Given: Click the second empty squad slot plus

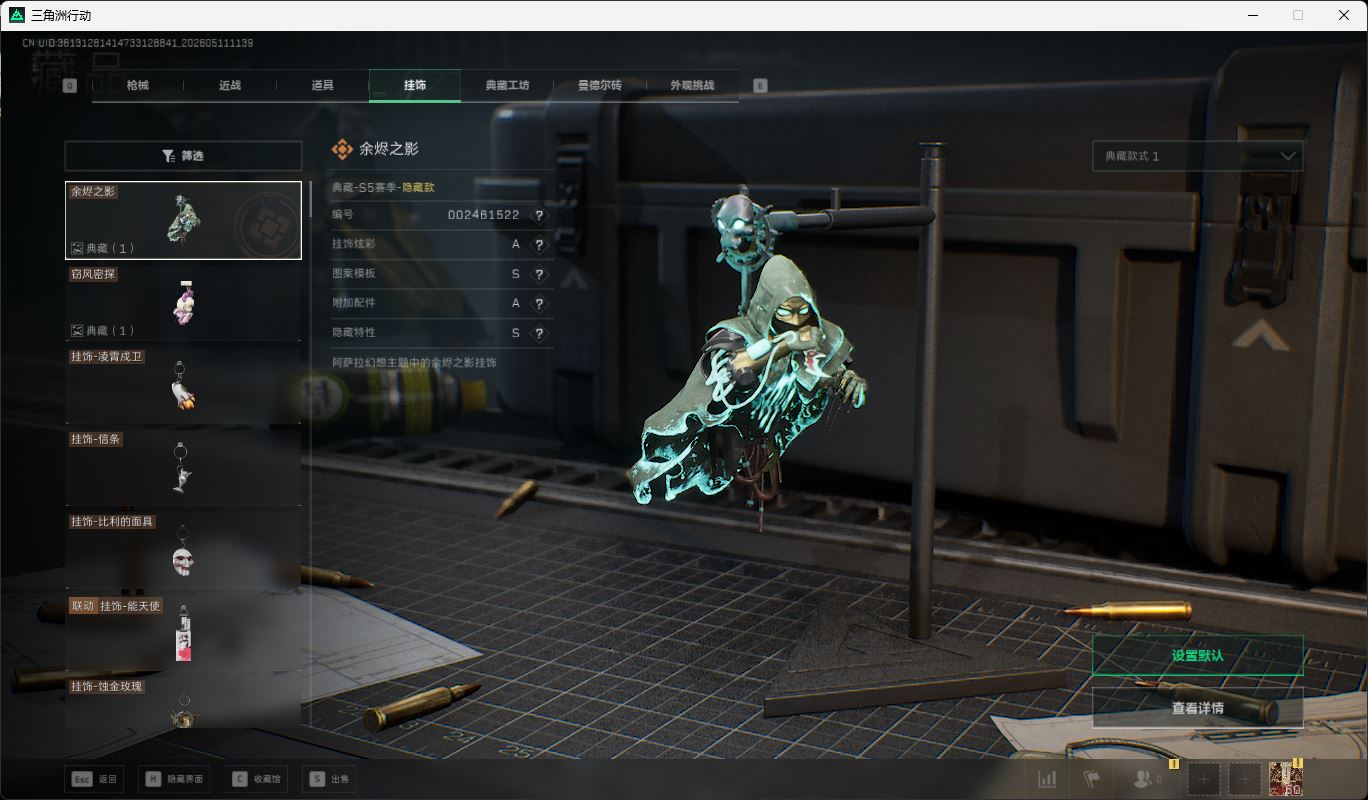Looking at the screenshot, I should click(1244, 779).
